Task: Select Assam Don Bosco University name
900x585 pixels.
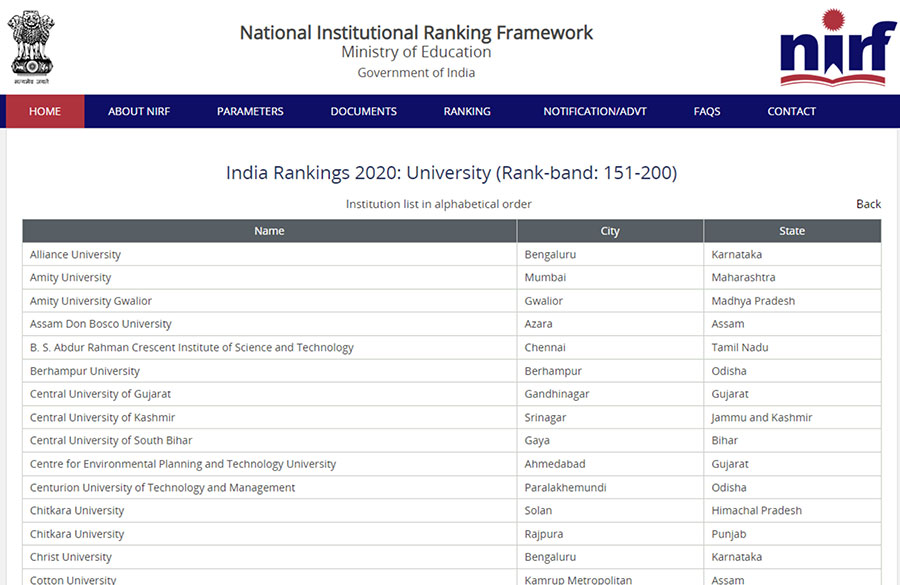Action: coord(100,324)
